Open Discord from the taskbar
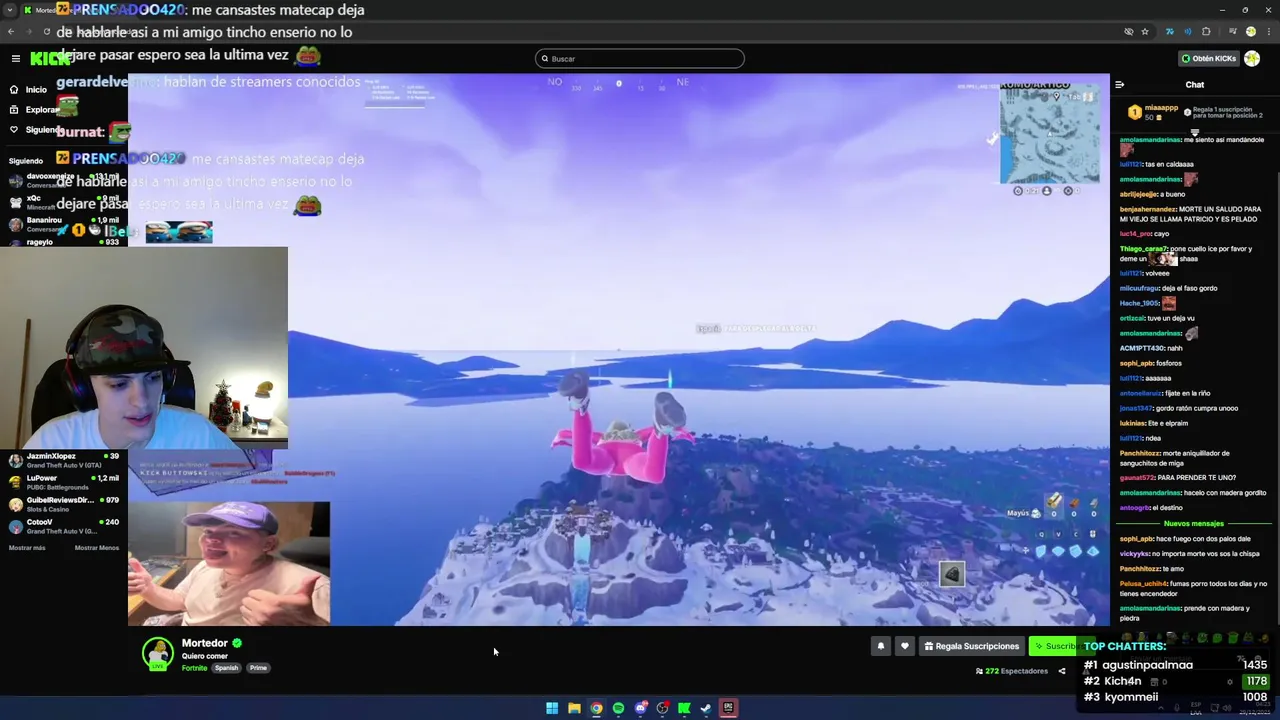1280x720 pixels. [640, 708]
